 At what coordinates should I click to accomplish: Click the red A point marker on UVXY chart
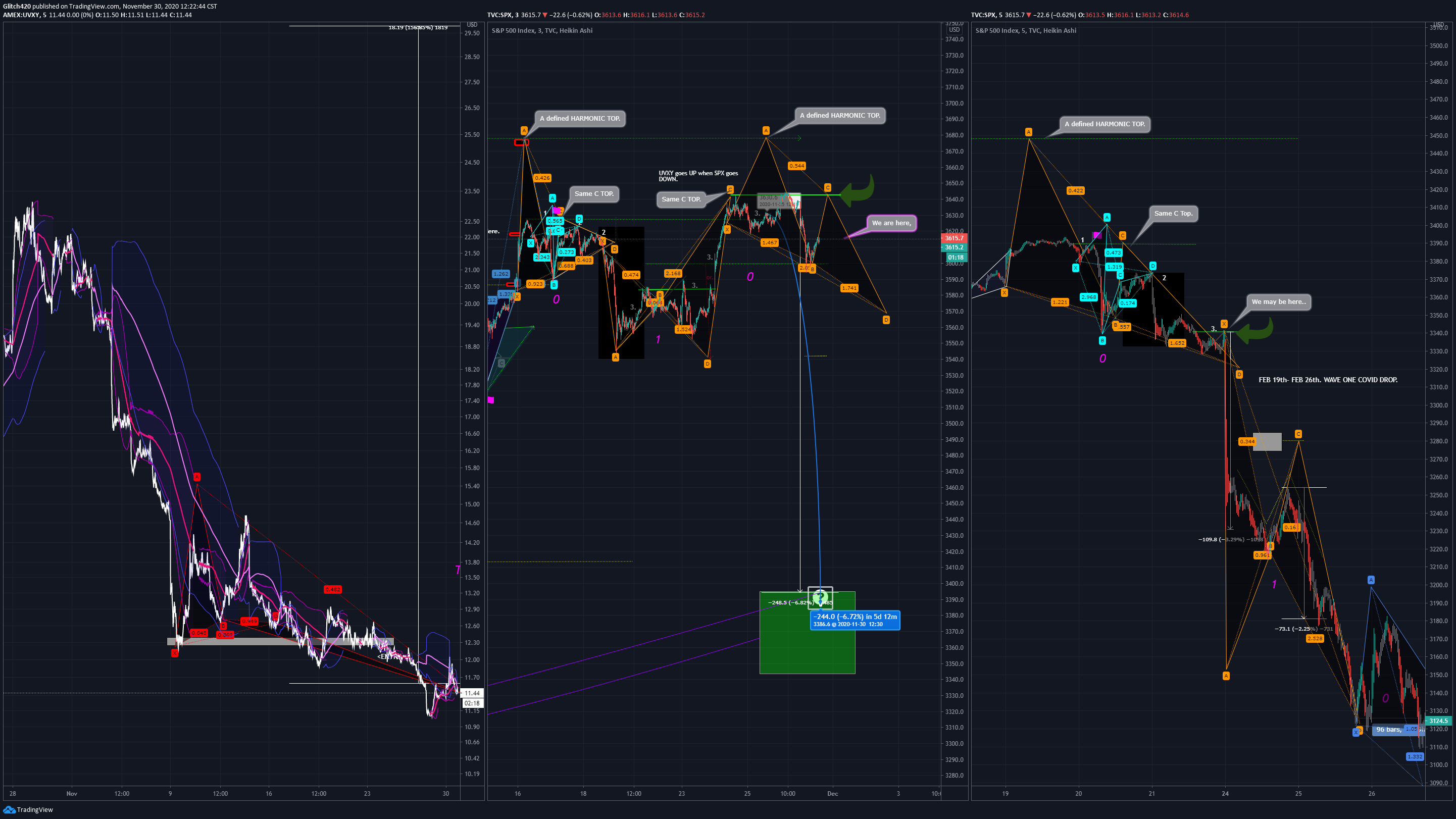click(196, 477)
